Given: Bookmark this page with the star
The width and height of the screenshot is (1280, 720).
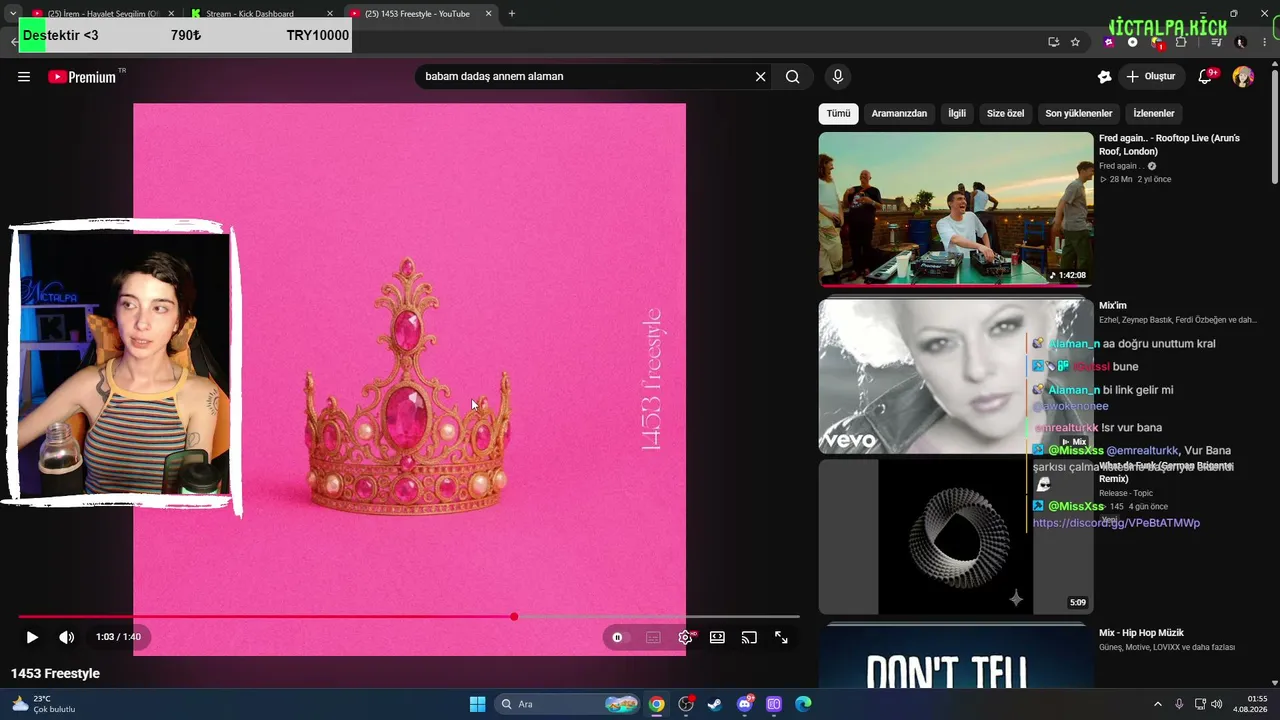Looking at the screenshot, I should click(1075, 42).
